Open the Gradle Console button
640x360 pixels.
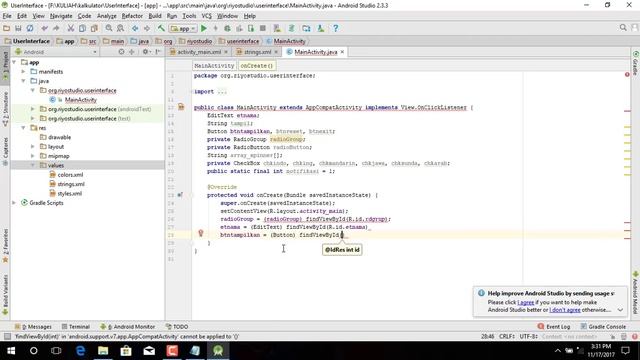[x=603, y=327]
